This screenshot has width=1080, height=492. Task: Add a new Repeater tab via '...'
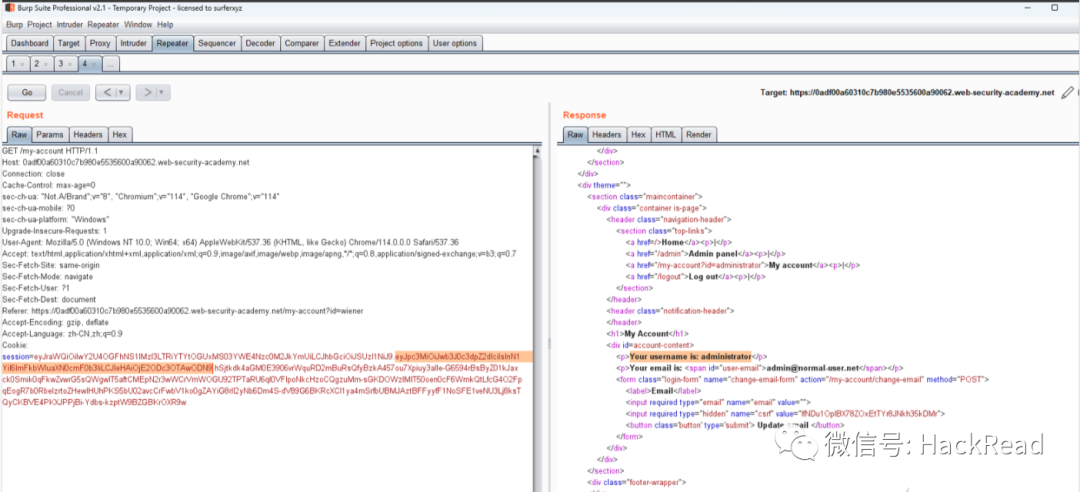110,64
